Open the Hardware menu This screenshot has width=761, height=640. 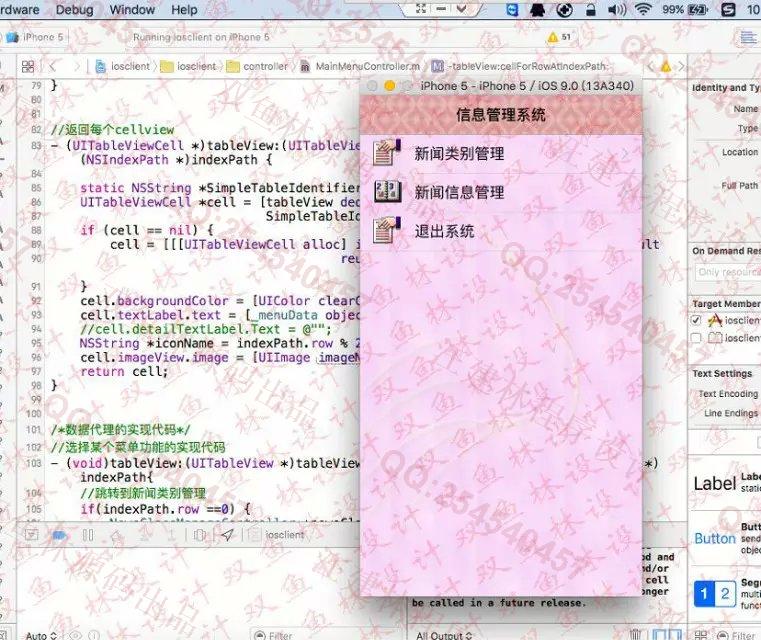point(19,10)
